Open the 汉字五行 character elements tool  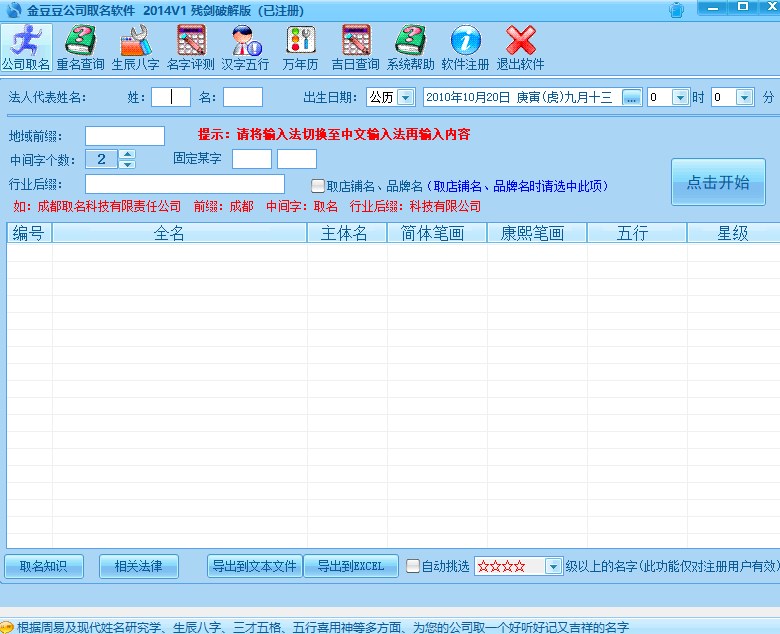245,47
